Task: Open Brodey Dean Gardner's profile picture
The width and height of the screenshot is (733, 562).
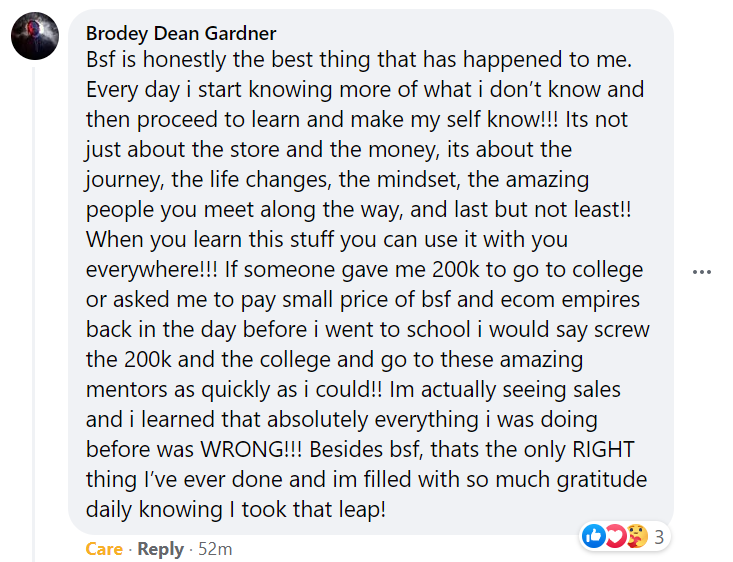Action: coord(34,38)
